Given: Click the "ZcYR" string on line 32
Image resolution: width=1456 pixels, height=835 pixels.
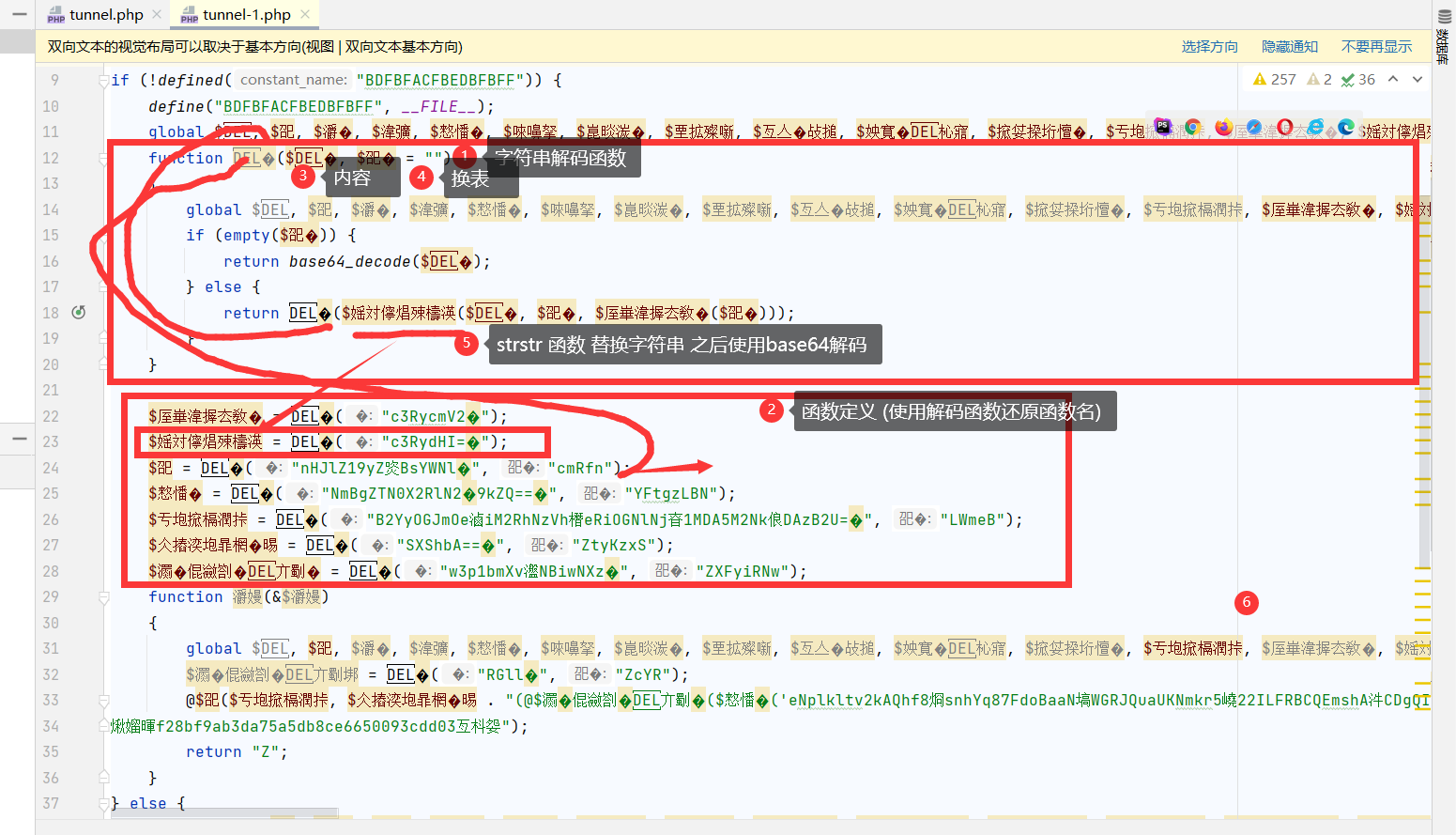Looking at the screenshot, I should click(x=643, y=674).
